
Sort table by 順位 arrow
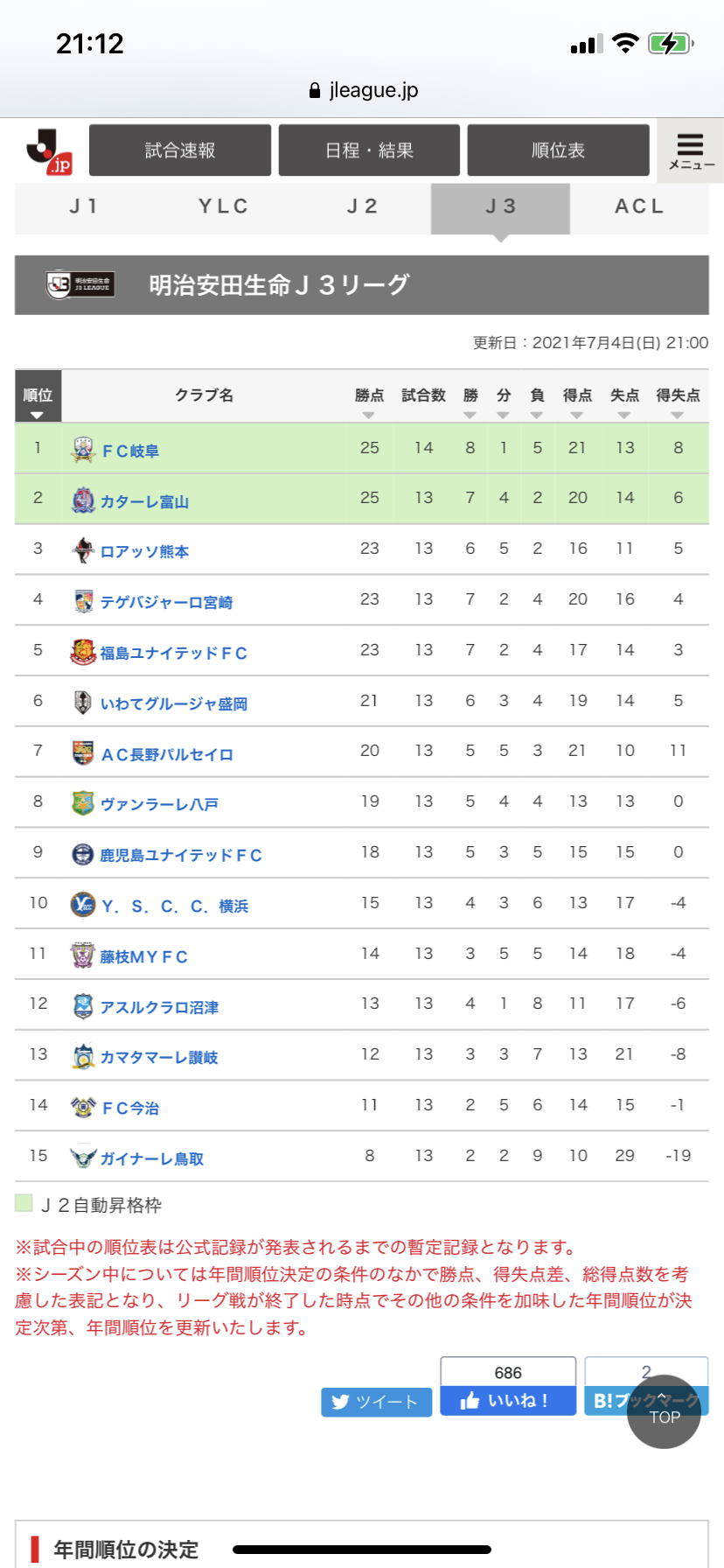[x=38, y=416]
